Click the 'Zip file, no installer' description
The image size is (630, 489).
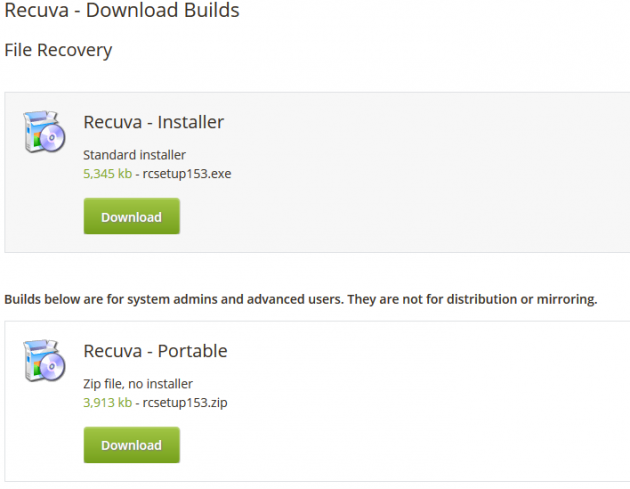pyautogui.click(x=138, y=384)
